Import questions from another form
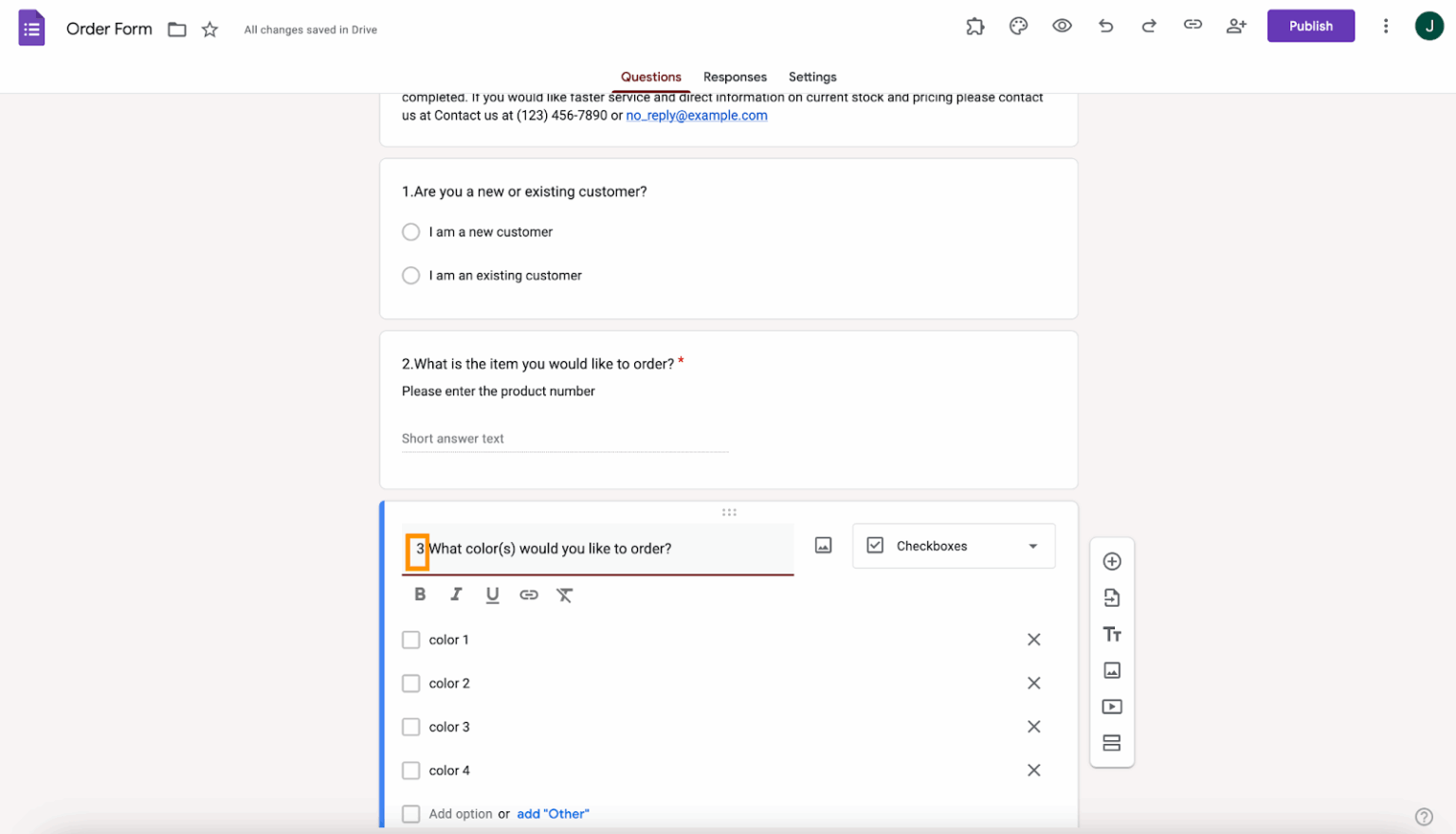Image resolution: width=1456 pixels, height=834 pixels. [x=1111, y=597]
